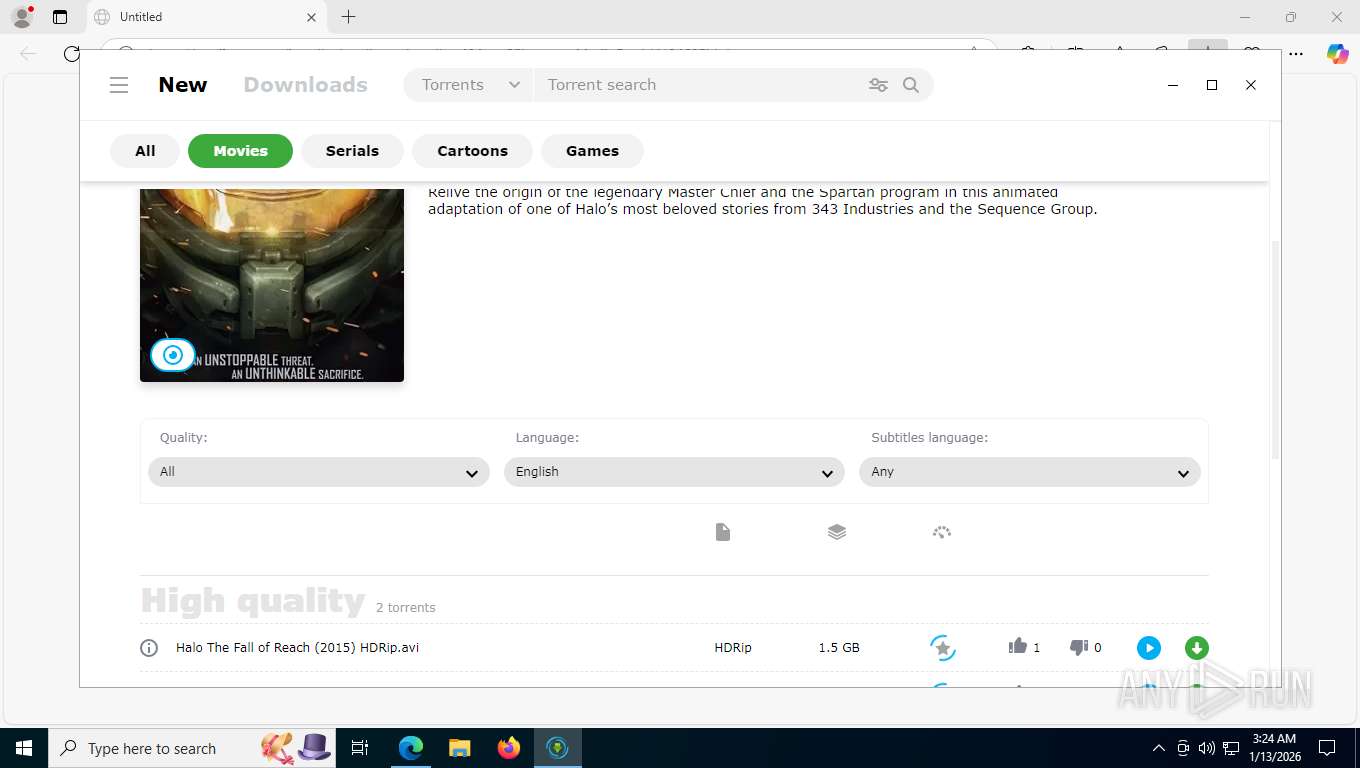Show info for Halo HDRip torrent
Image resolution: width=1360 pixels, height=768 pixels.
click(x=149, y=648)
